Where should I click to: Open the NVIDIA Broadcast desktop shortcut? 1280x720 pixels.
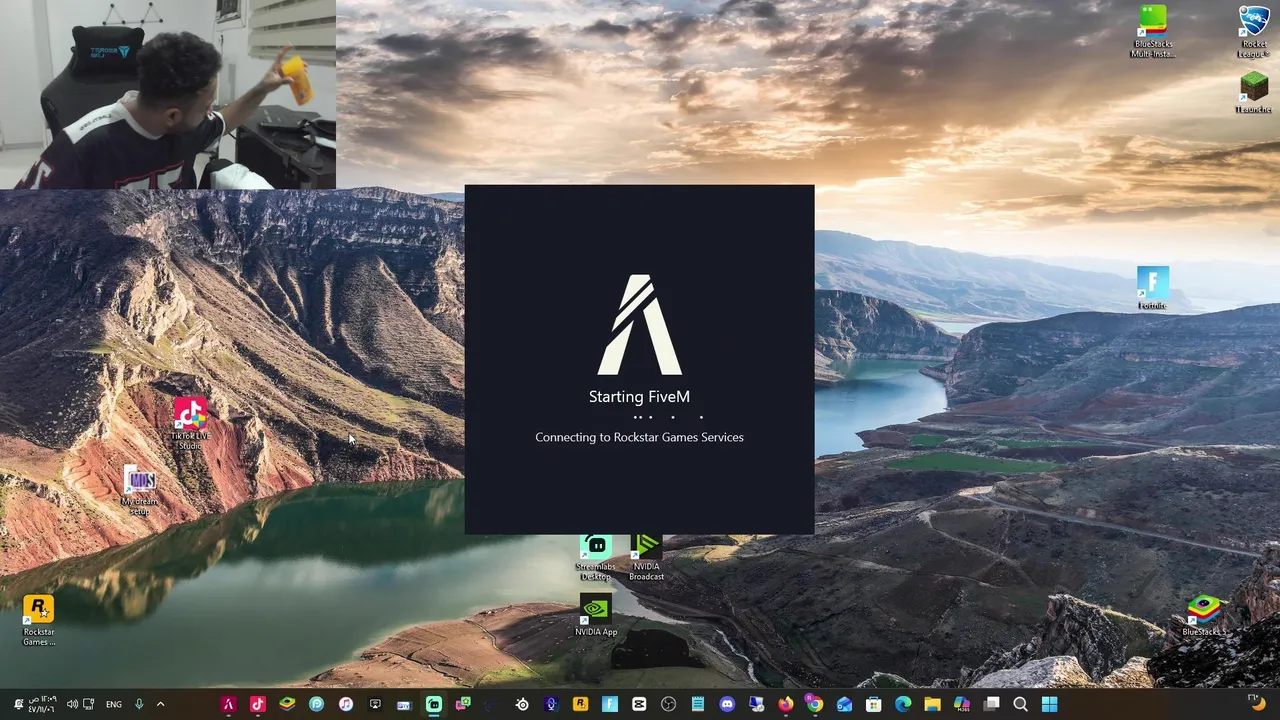[646, 558]
